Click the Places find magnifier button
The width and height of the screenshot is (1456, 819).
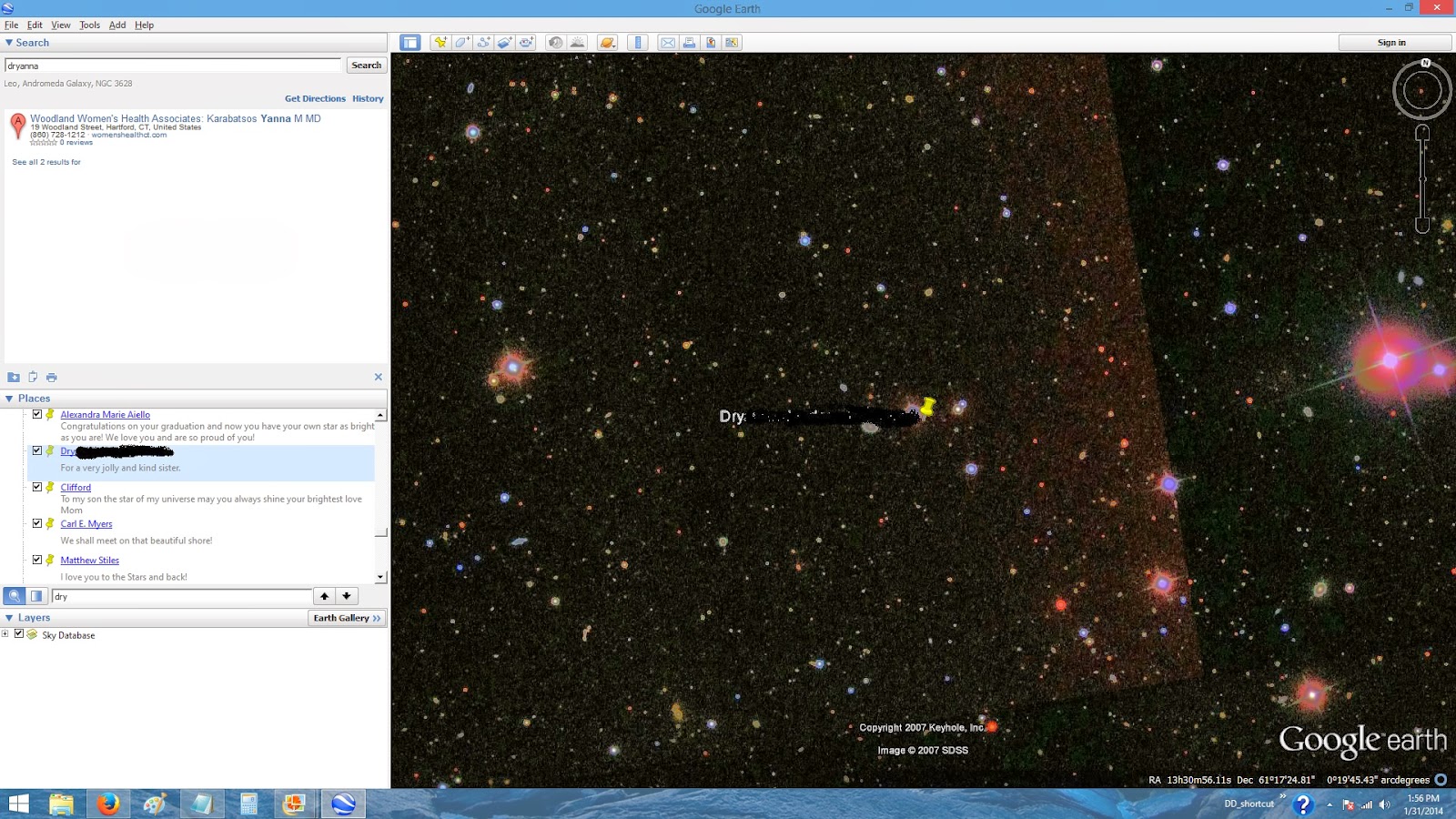click(x=14, y=596)
